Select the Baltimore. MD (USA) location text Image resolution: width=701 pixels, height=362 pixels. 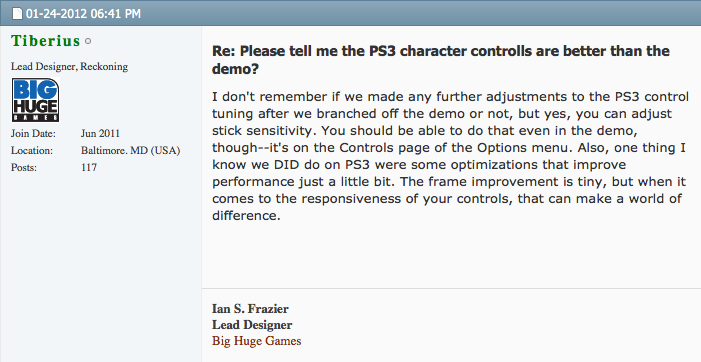[x=131, y=151]
